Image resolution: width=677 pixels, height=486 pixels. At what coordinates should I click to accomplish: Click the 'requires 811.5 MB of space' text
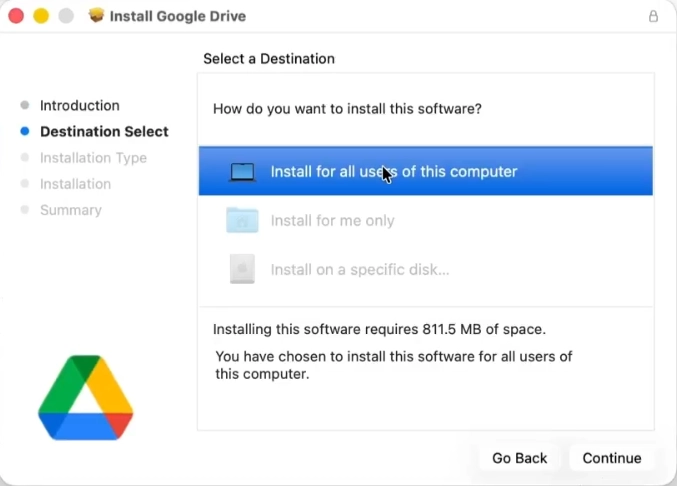tap(455, 329)
